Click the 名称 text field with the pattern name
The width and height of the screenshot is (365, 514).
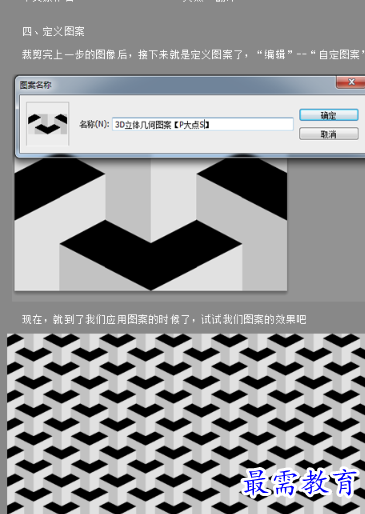point(203,124)
